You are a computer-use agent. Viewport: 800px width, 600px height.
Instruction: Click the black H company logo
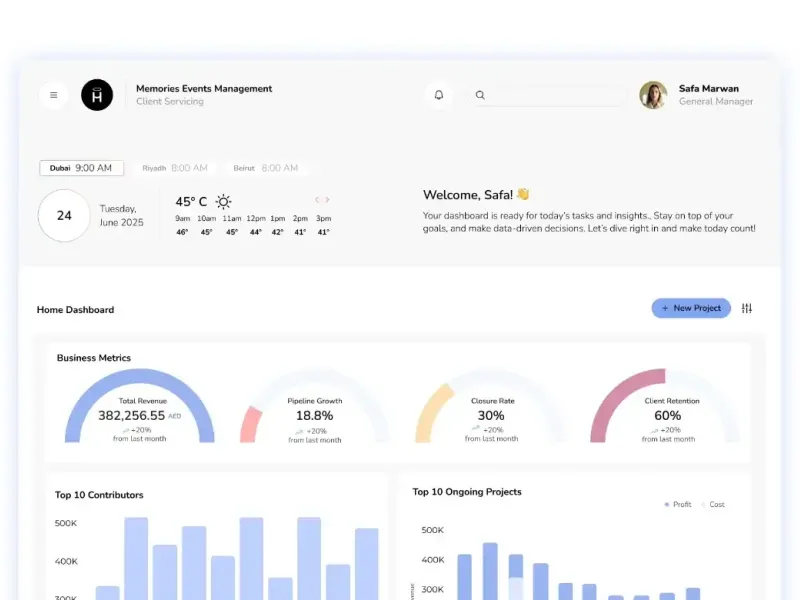coord(97,95)
